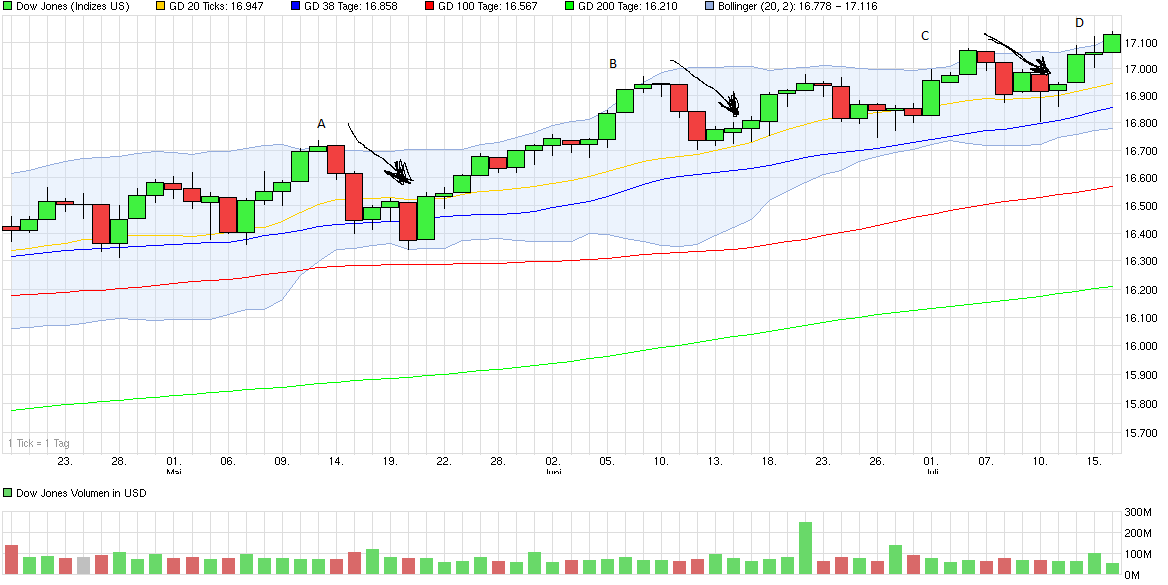This screenshot has width=1168, height=585.
Task: Click the 'Juli' month label
Action: point(932,472)
